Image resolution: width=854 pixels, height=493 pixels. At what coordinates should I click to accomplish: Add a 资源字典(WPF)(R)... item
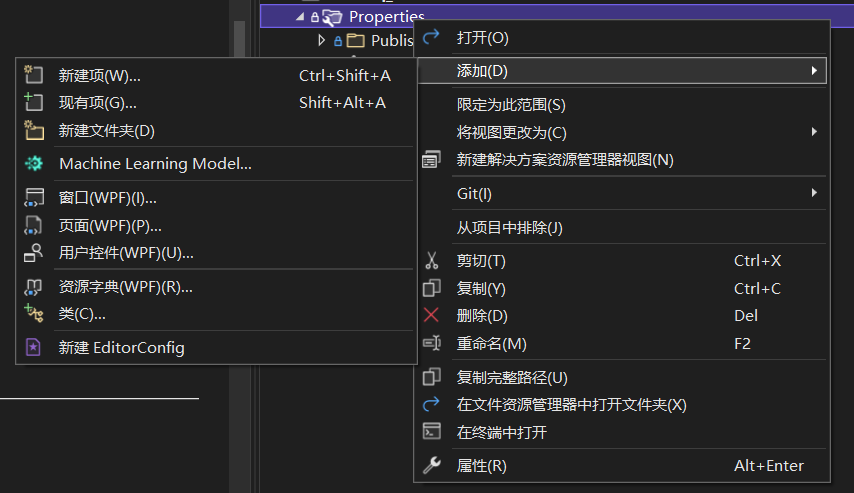pos(216,287)
